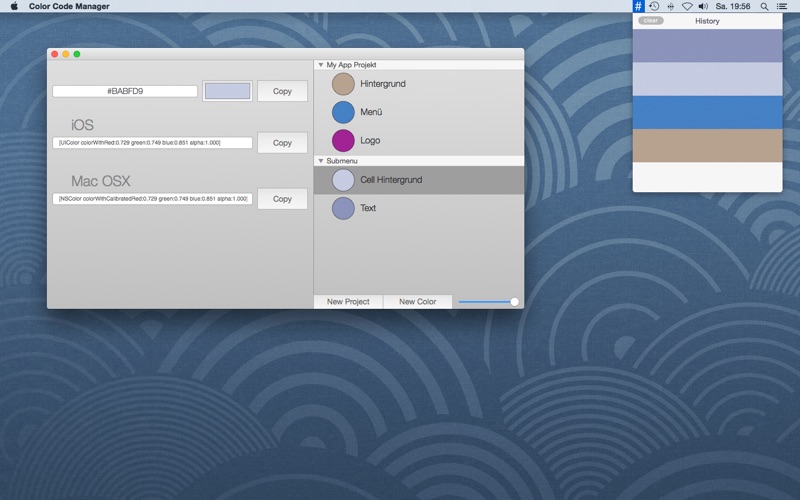Open the Wi-Fi status menu
This screenshot has height=500, width=800.
click(x=687, y=6)
